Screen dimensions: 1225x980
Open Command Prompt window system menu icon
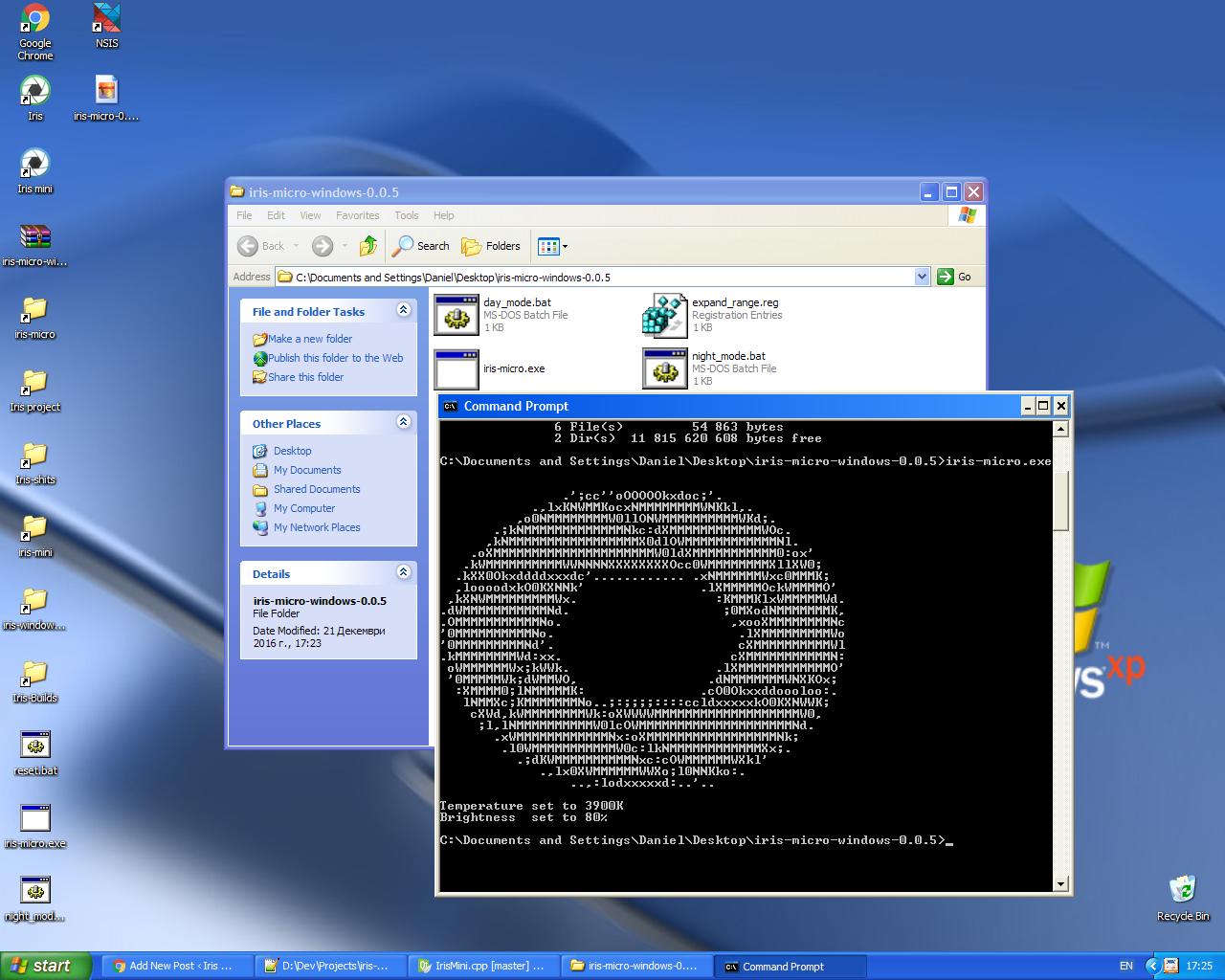(x=450, y=406)
